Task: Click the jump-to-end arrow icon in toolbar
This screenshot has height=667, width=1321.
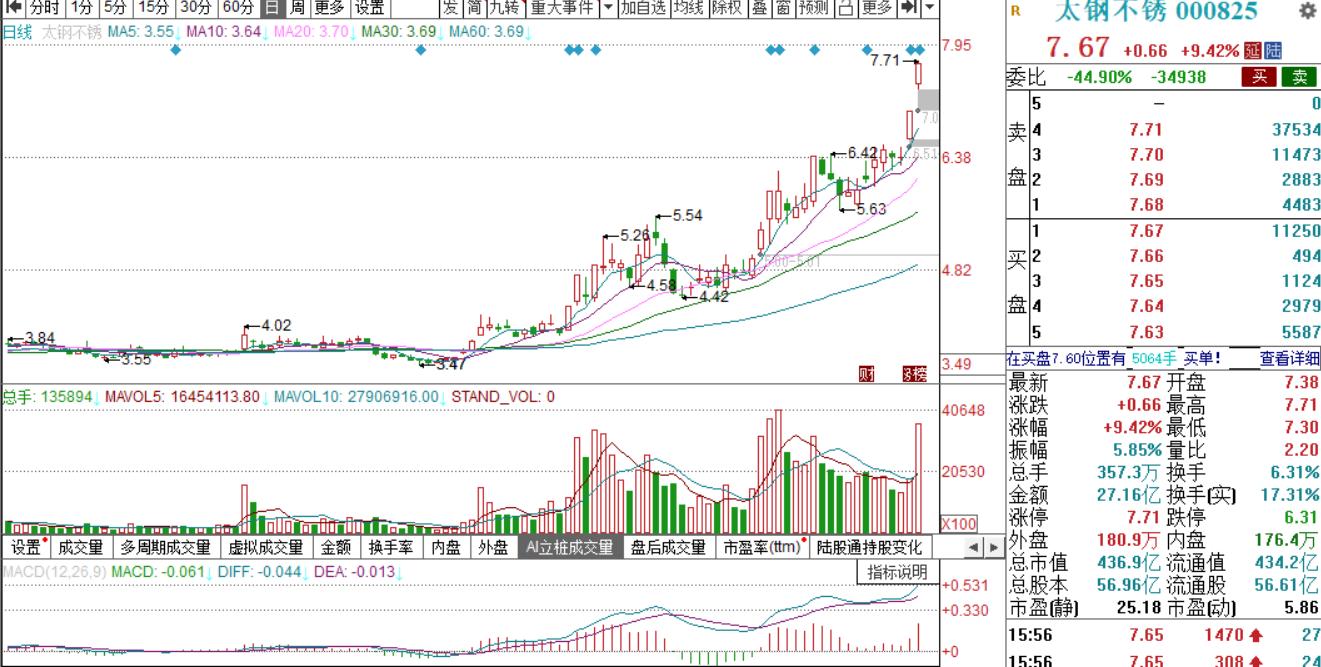Action: click(x=908, y=8)
